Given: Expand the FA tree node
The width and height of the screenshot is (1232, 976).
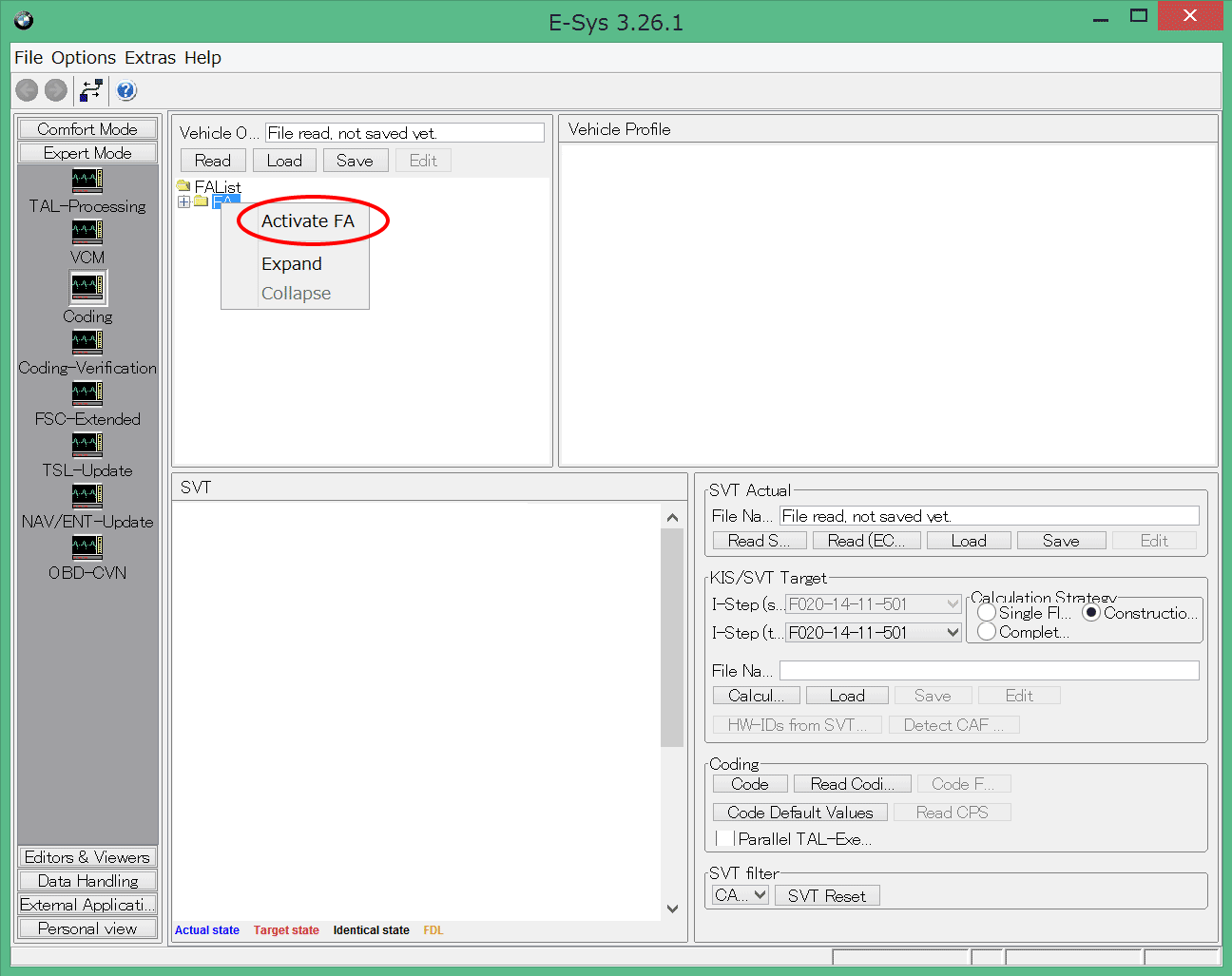Looking at the screenshot, I should pos(183,201).
